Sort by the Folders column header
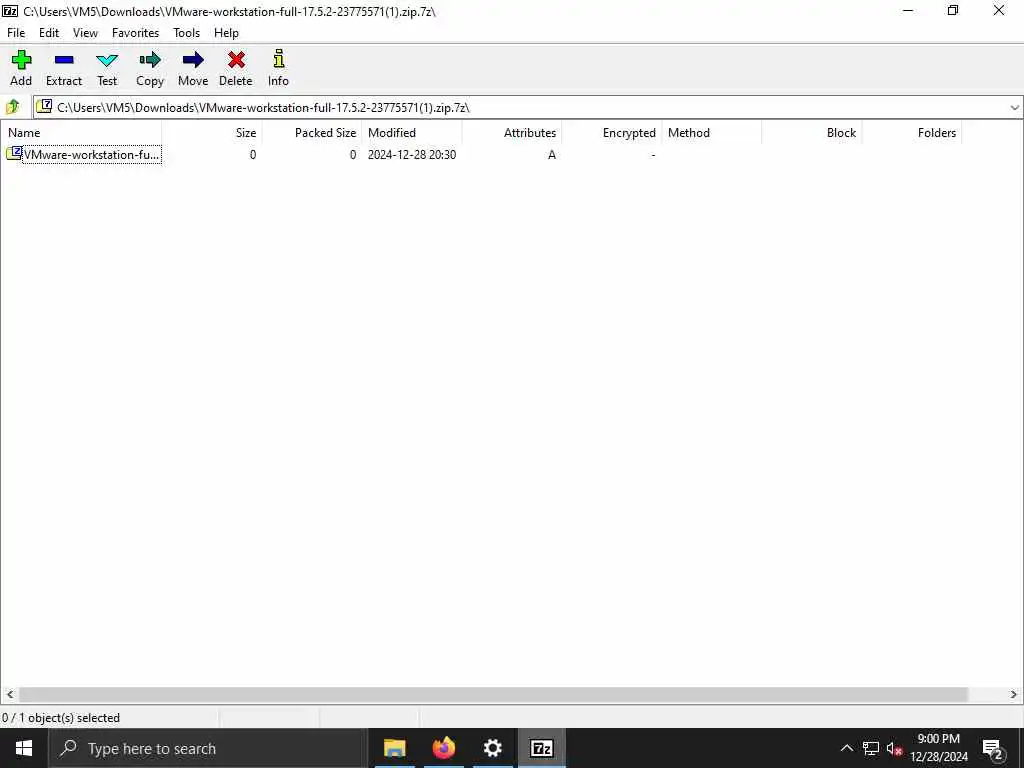1024x768 pixels. tap(912, 133)
